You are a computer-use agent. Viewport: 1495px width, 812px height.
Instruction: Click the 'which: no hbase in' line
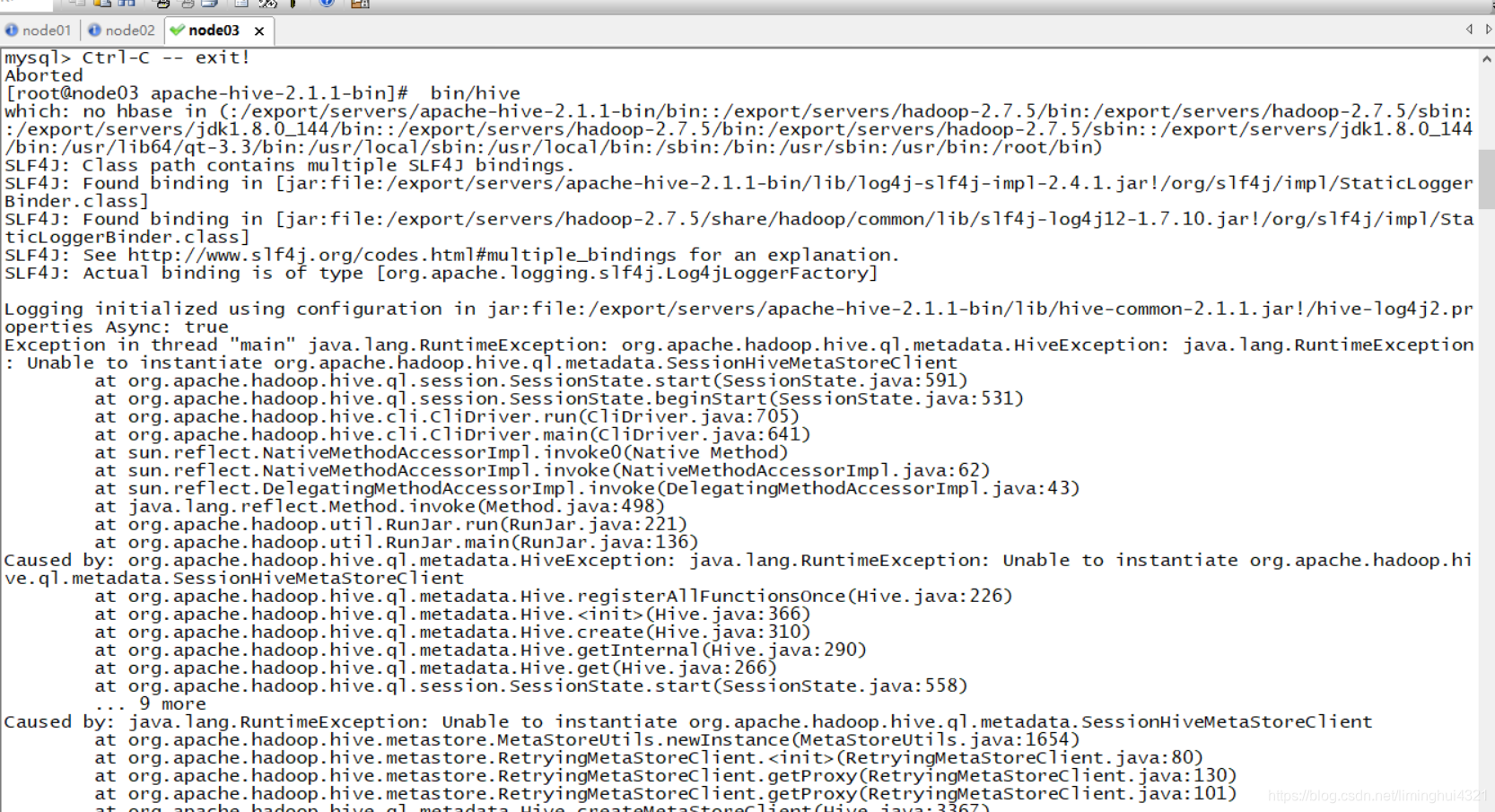click(x=739, y=111)
